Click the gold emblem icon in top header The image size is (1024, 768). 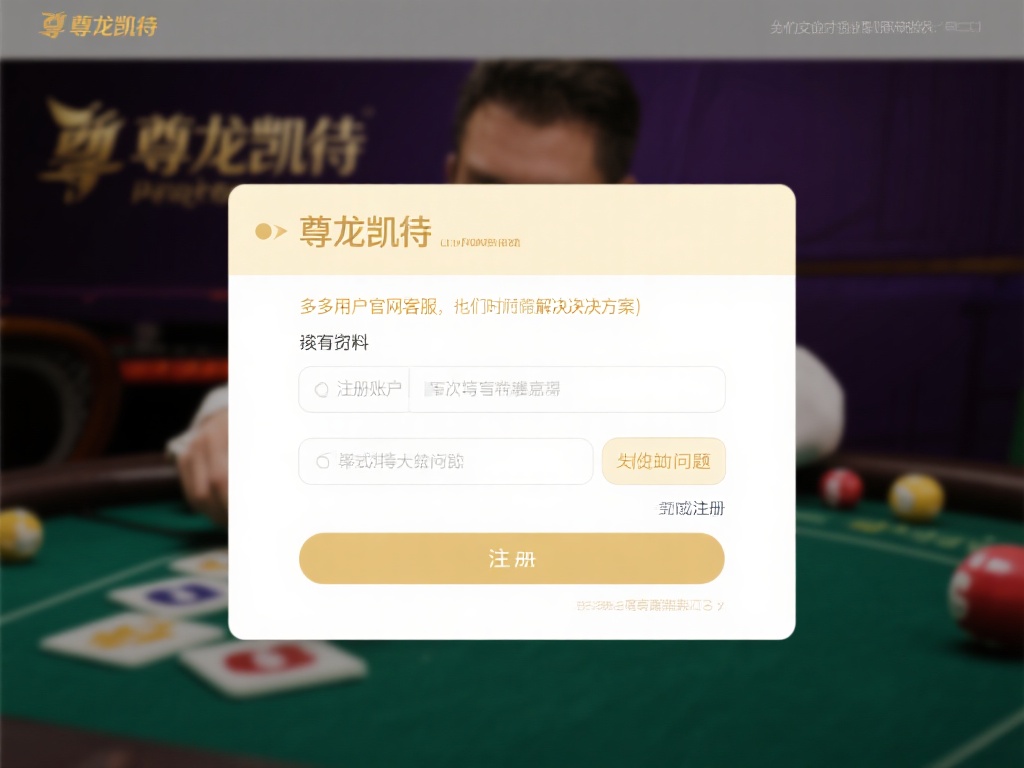52,25
